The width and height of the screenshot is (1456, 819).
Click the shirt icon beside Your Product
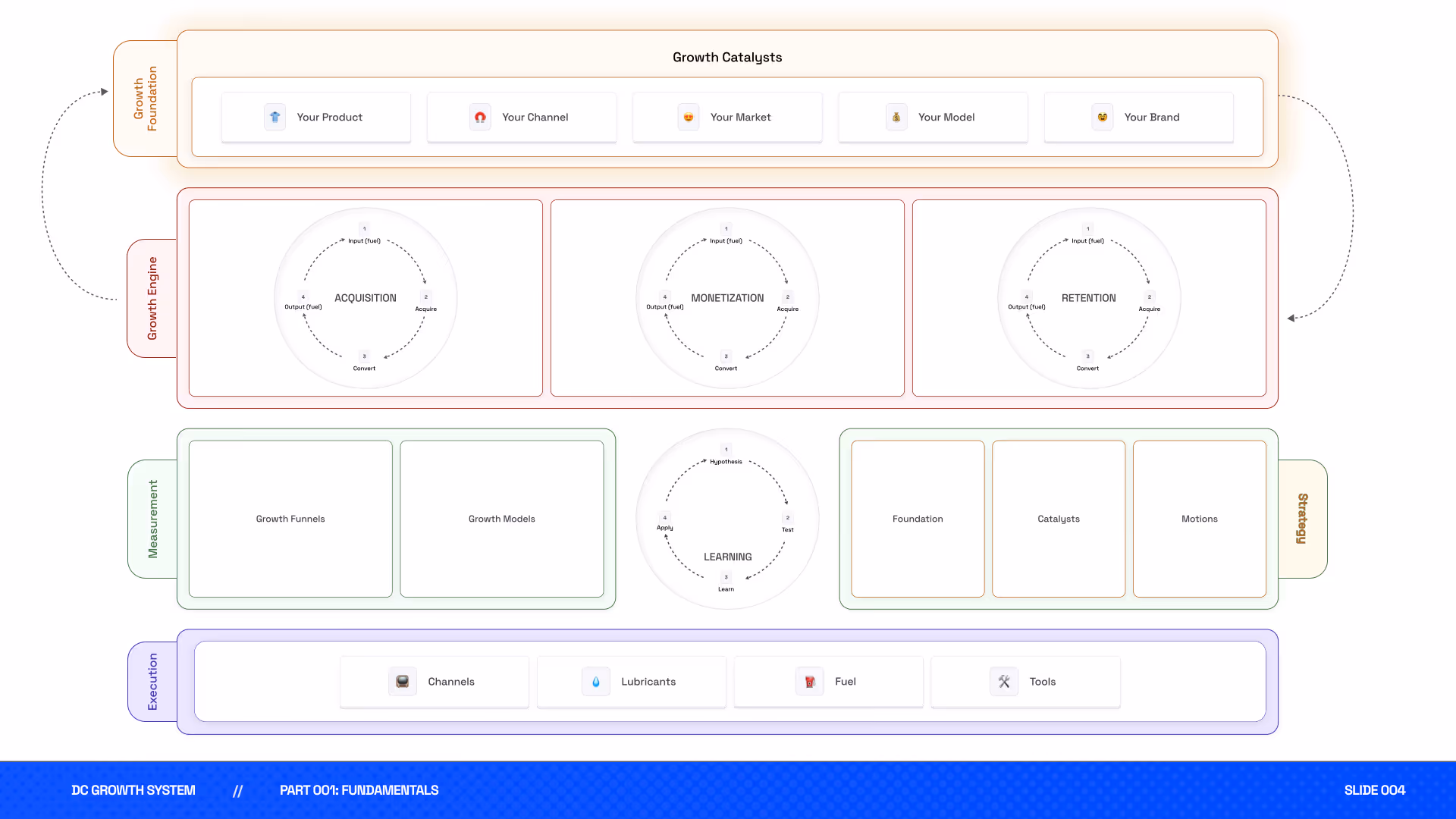(x=275, y=117)
